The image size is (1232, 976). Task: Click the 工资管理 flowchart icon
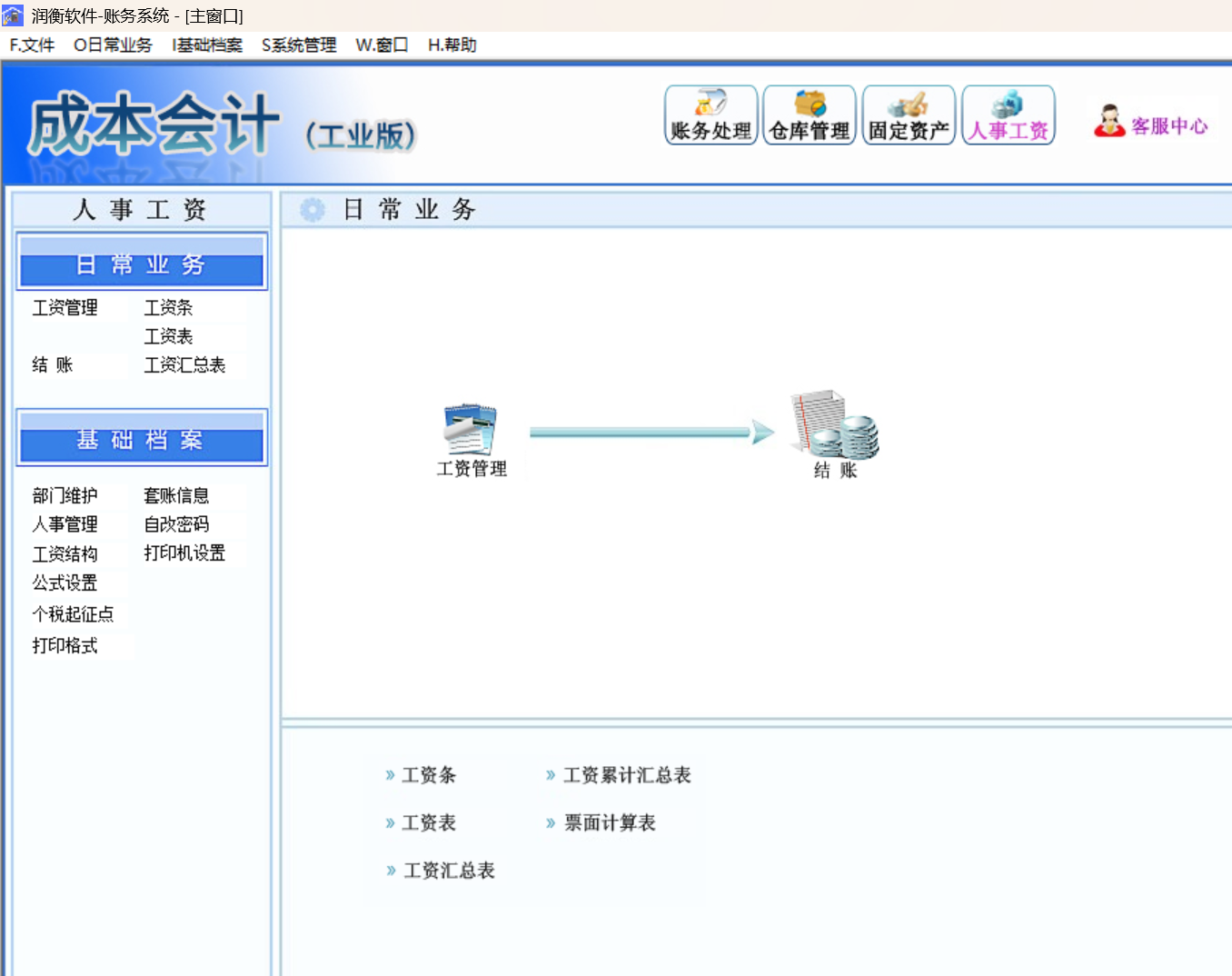click(471, 441)
